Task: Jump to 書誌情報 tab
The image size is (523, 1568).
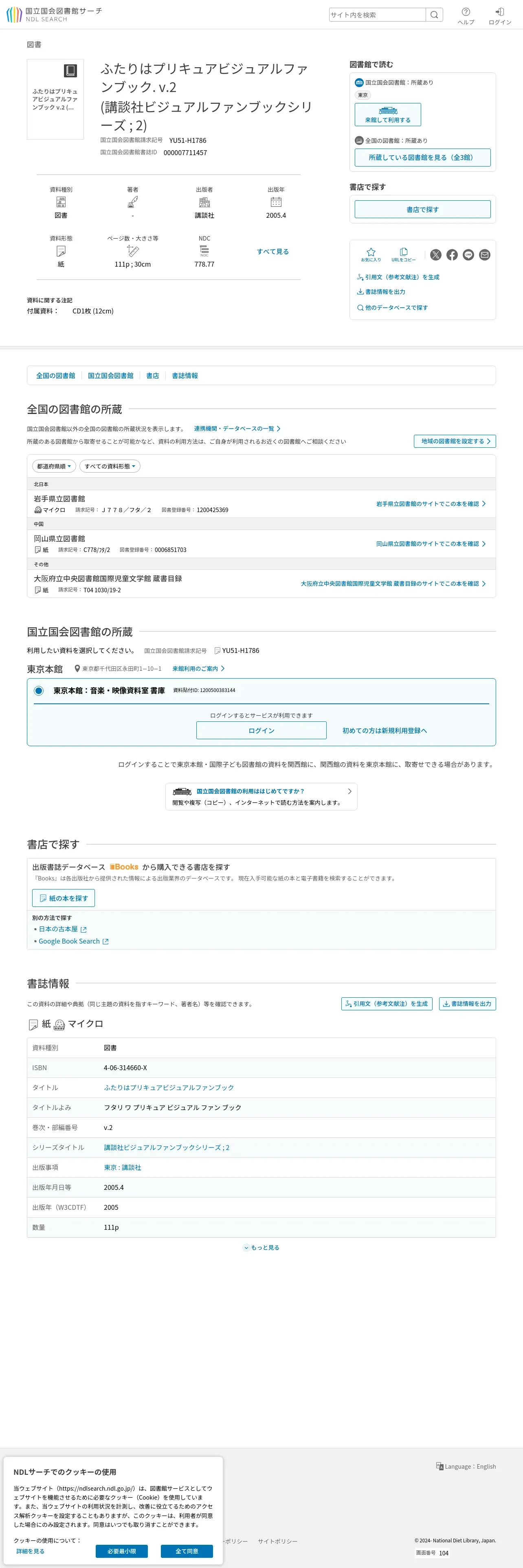Action: [x=185, y=376]
